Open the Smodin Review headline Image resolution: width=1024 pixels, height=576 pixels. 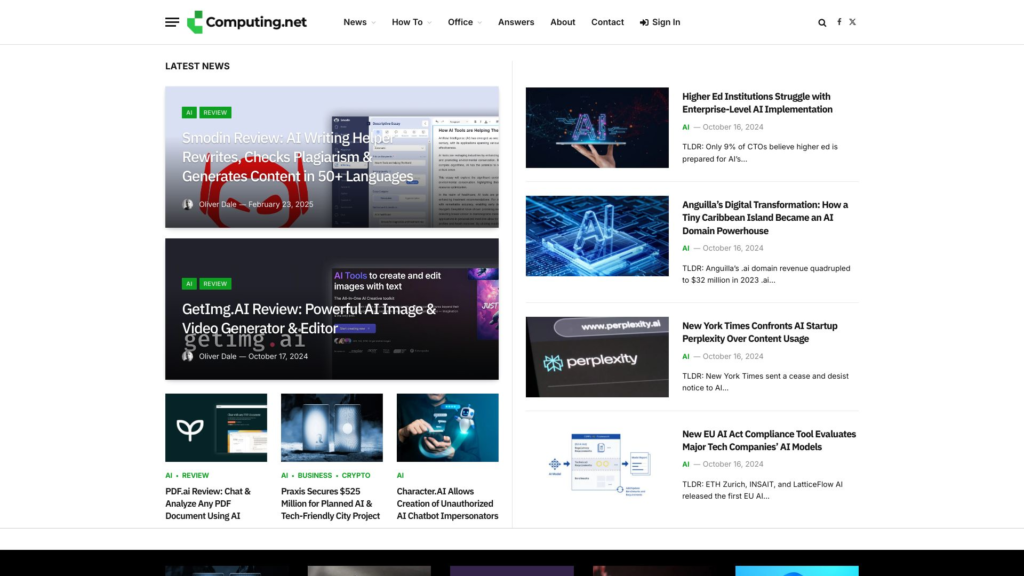[x=298, y=157]
